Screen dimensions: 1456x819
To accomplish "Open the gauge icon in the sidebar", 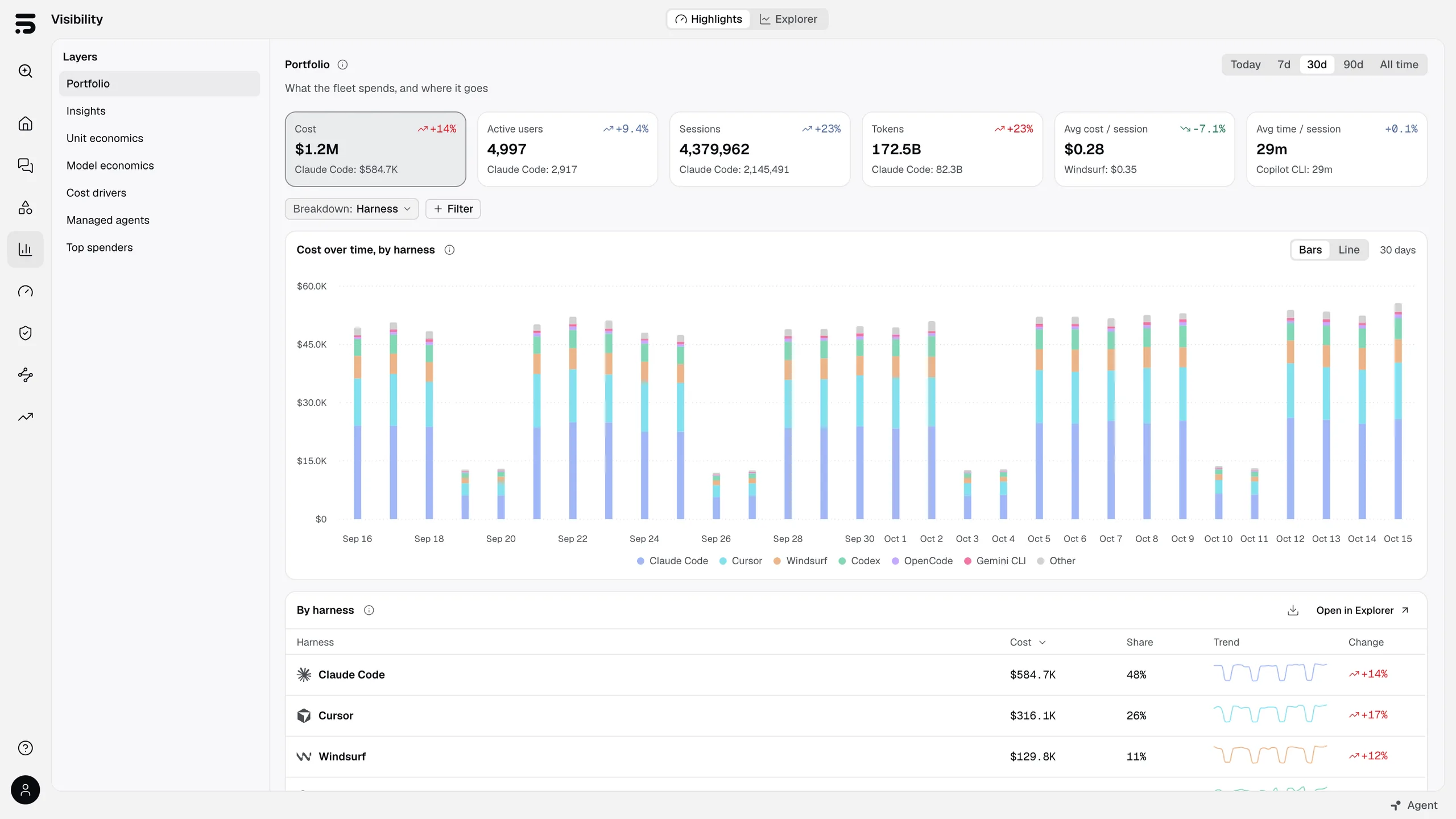I will point(25,291).
